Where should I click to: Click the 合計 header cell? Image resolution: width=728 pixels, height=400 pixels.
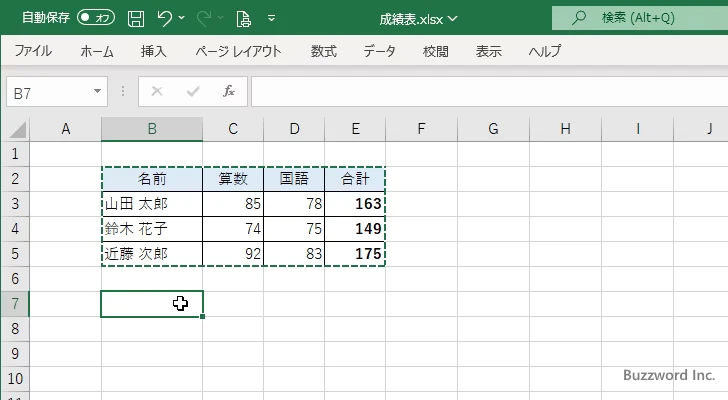pos(355,179)
